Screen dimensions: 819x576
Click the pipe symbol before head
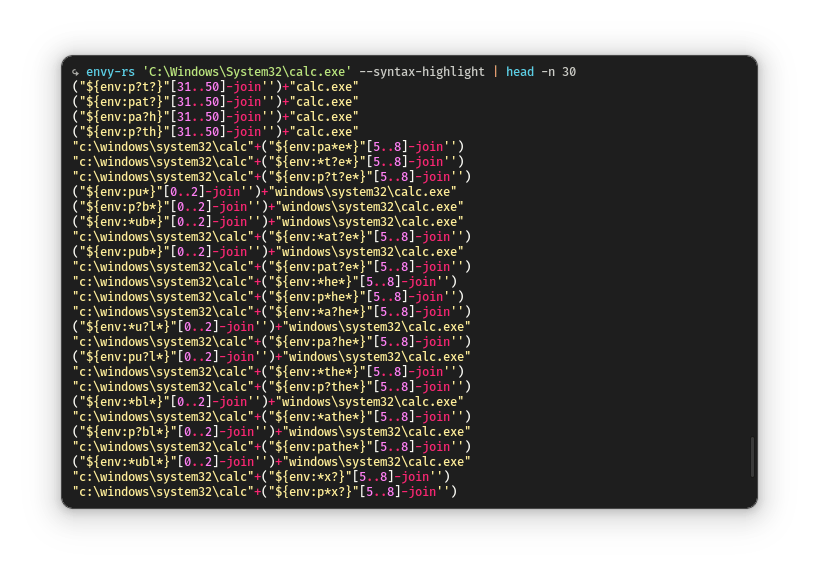click(x=495, y=72)
